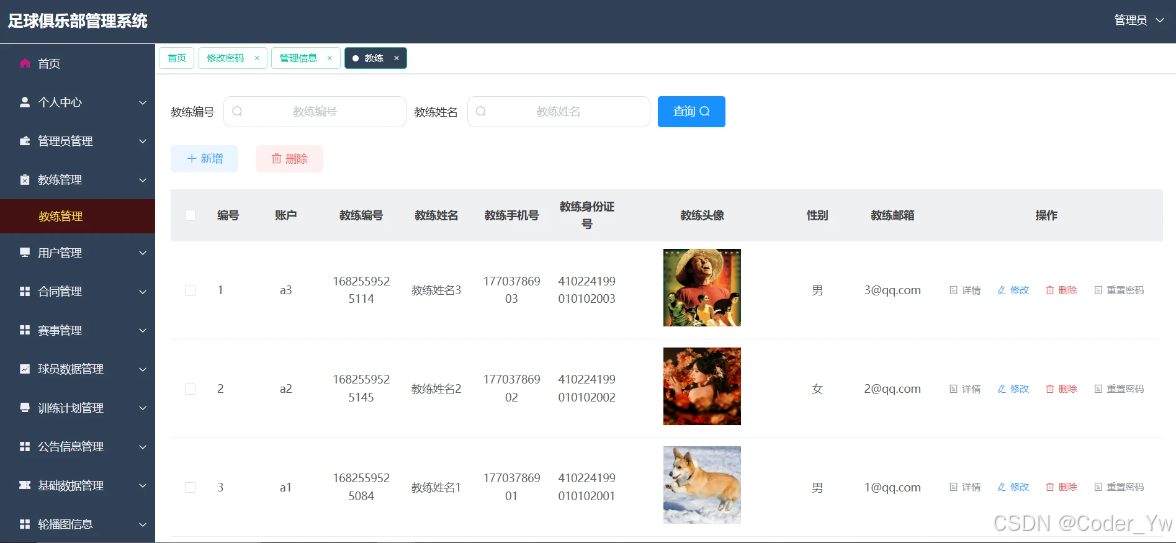Focus the 教练编号 search input
1176x543 pixels.
315,111
